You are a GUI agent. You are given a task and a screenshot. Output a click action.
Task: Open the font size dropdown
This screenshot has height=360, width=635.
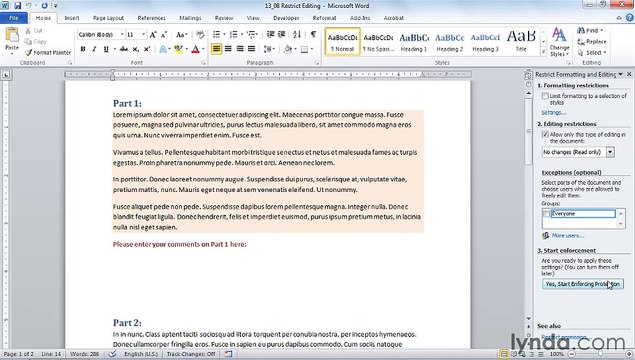[143, 35]
